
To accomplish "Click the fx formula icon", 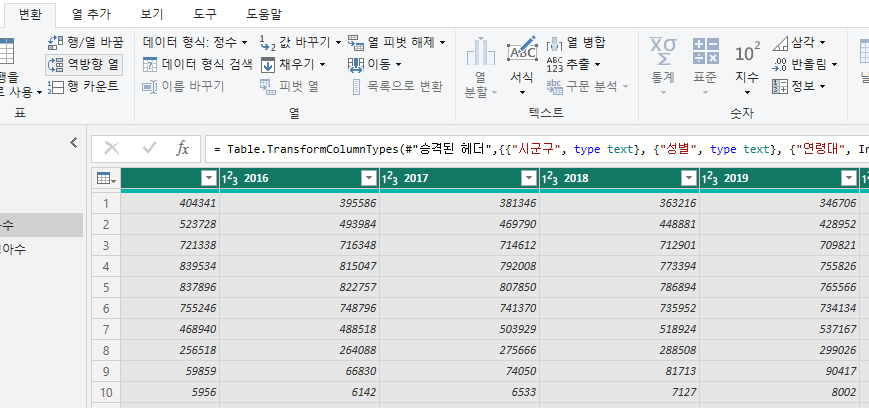I will 182,148.
